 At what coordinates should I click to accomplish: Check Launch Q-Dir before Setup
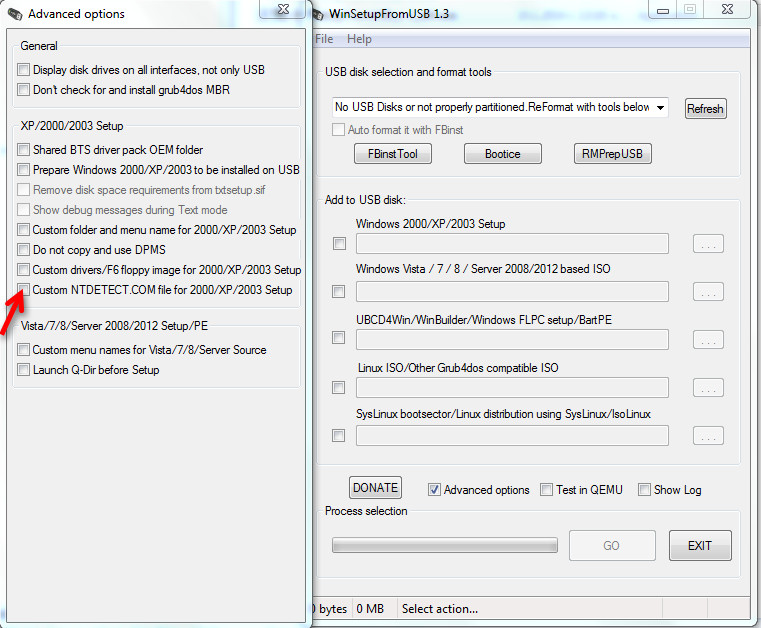click(23, 370)
